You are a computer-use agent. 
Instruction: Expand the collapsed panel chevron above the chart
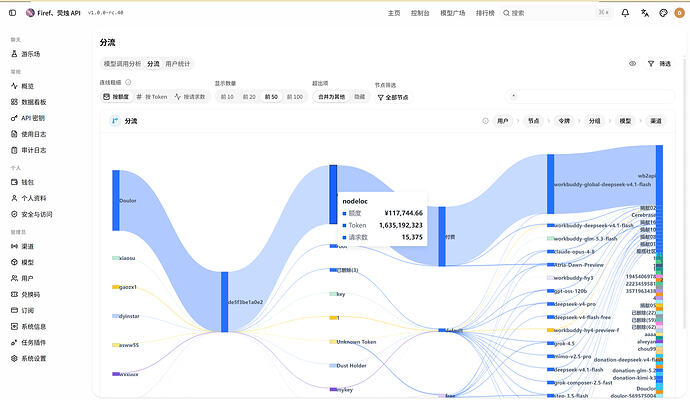pos(514,96)
